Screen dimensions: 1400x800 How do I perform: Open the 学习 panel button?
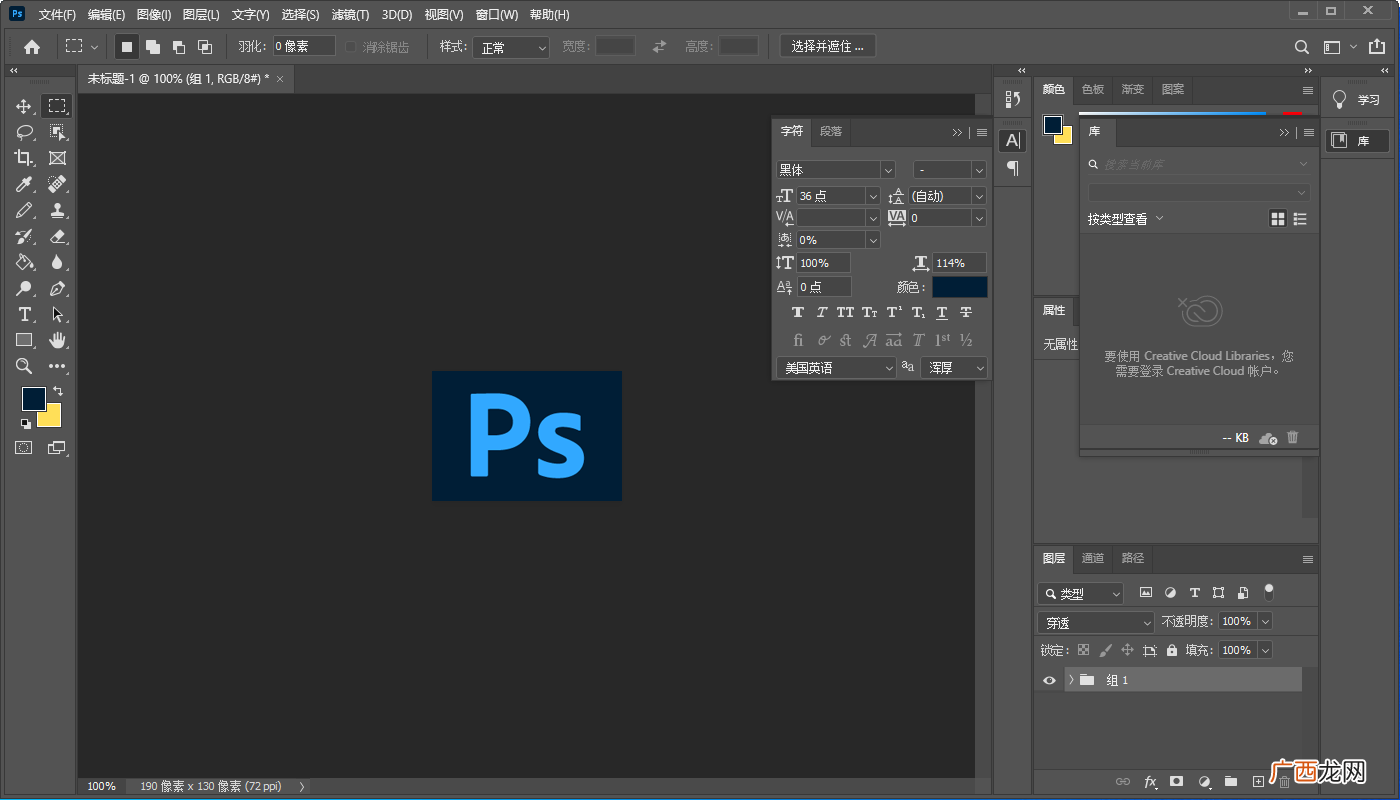[x=1356, y=100]
